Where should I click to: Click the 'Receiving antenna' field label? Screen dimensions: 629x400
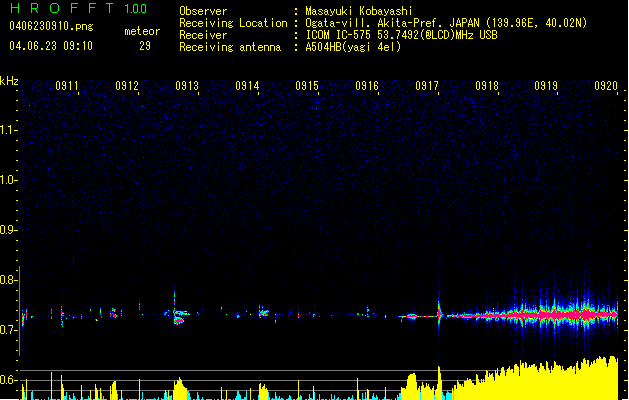(x=230, y=47)
